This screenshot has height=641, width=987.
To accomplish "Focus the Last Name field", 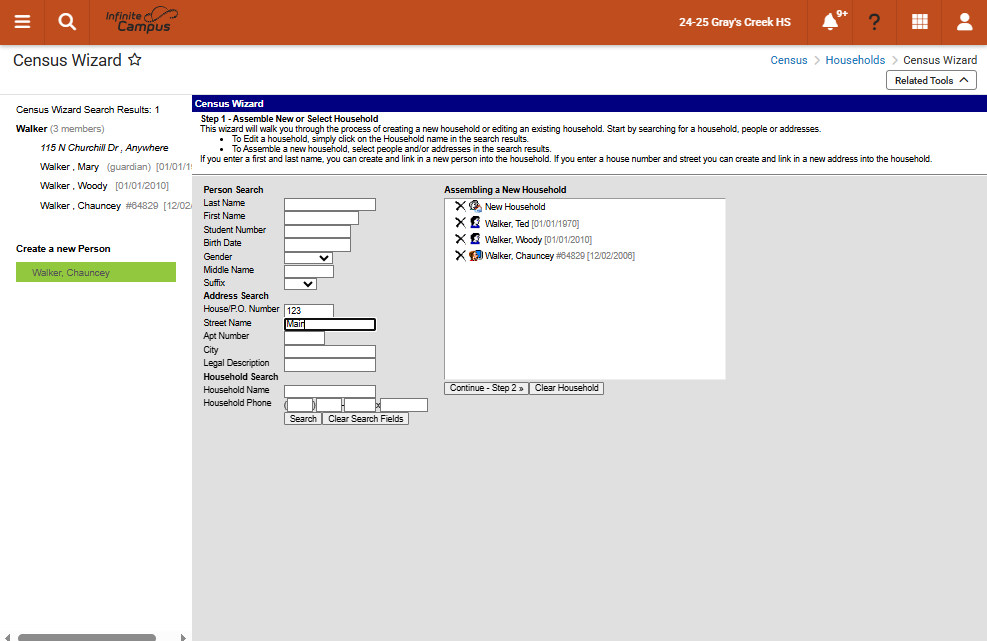I will tap(330, 205).
